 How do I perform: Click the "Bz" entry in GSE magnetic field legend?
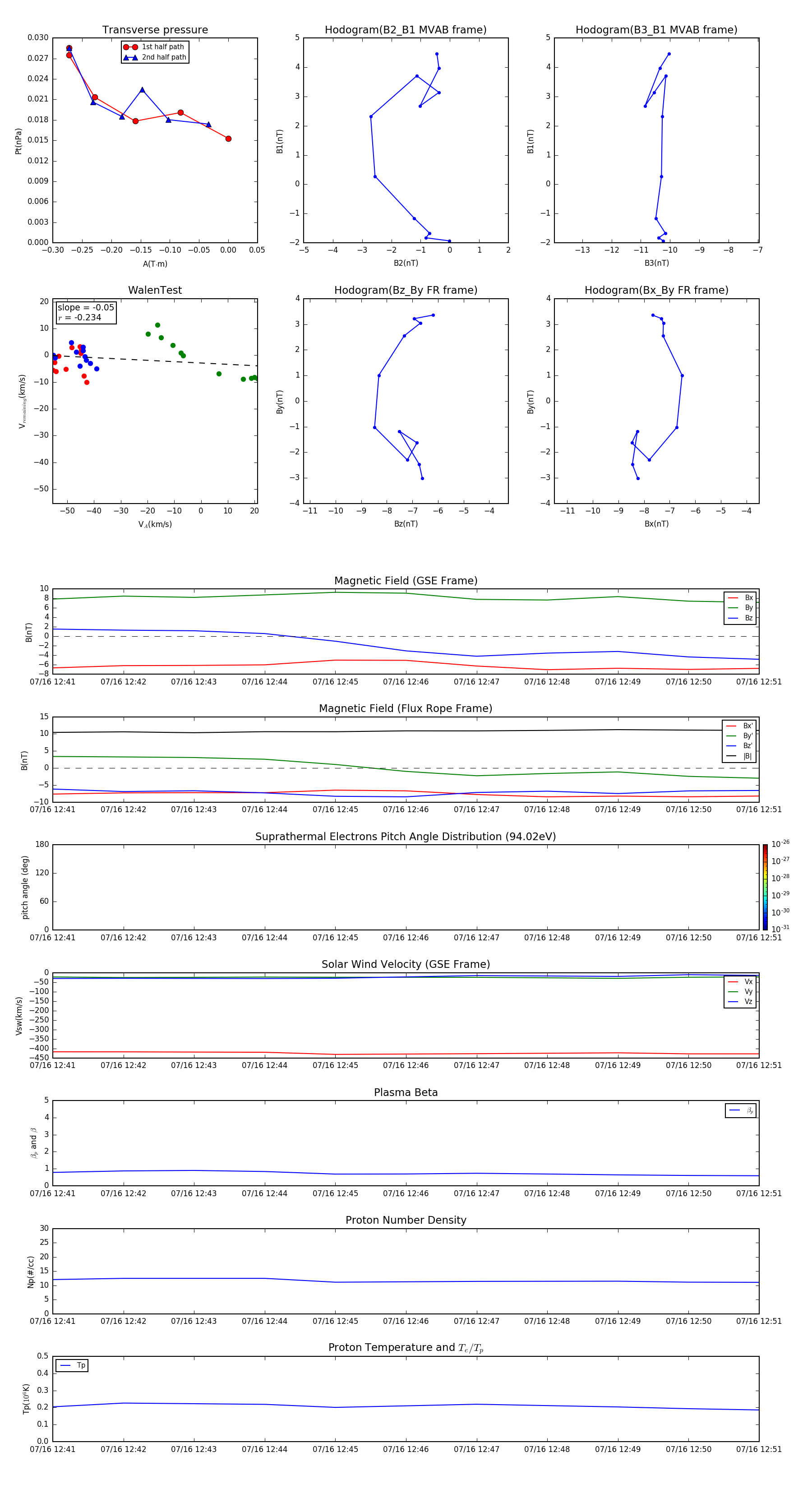740,618
